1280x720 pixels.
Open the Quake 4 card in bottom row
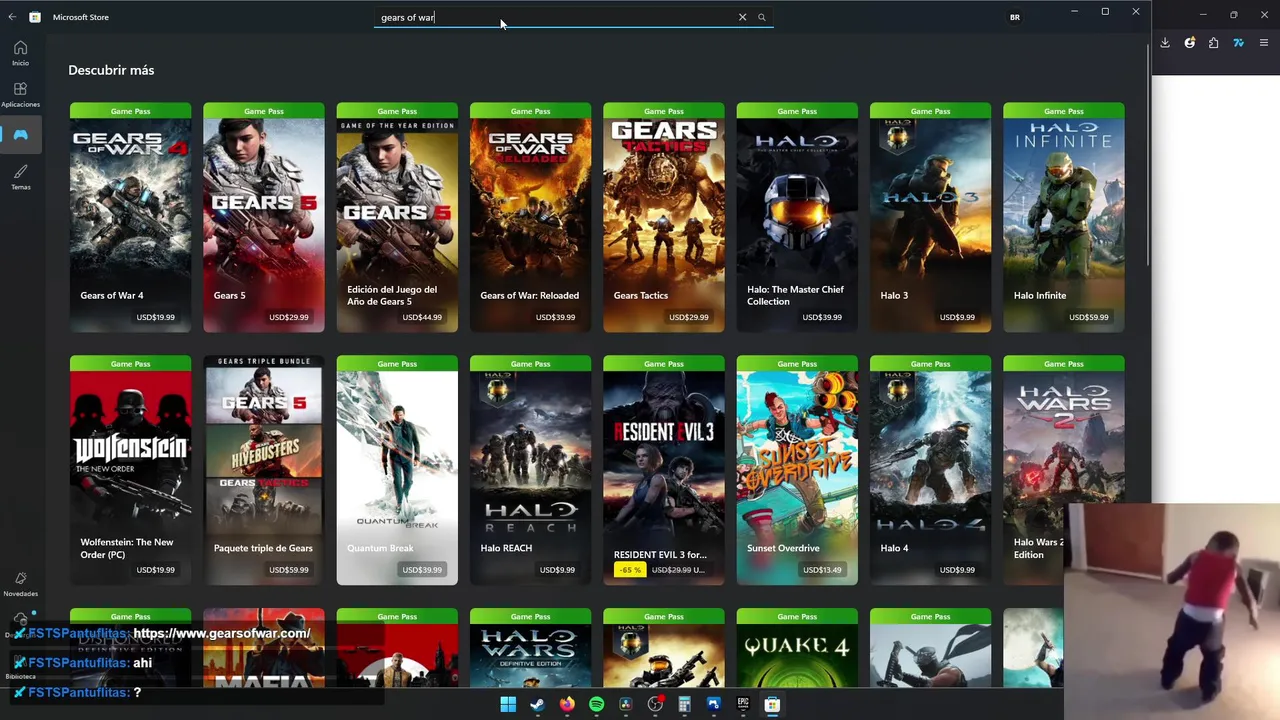pyautogui.click(x=797, y=648)
